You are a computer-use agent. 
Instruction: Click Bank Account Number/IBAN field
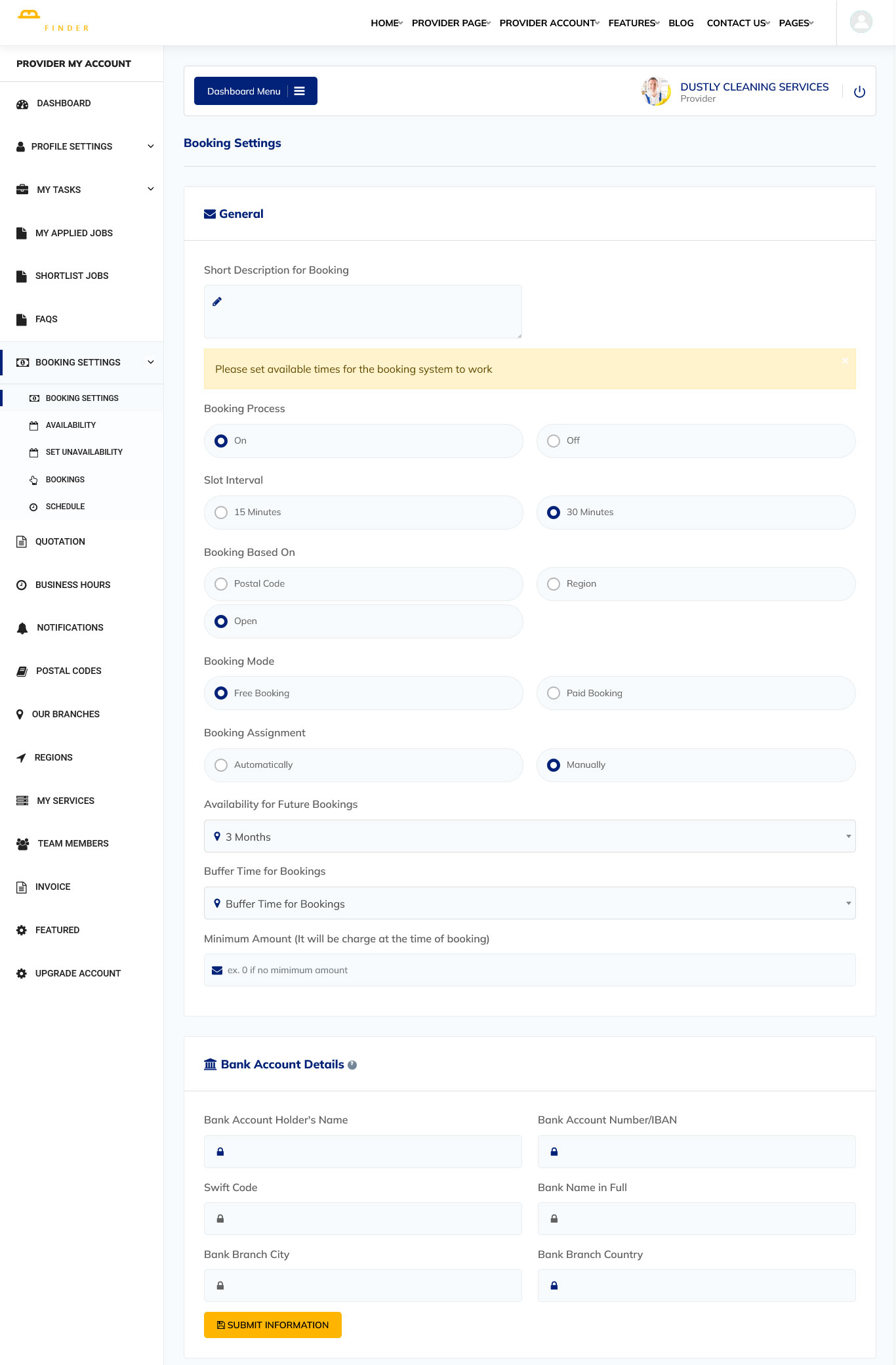(x=697, y=1152)
